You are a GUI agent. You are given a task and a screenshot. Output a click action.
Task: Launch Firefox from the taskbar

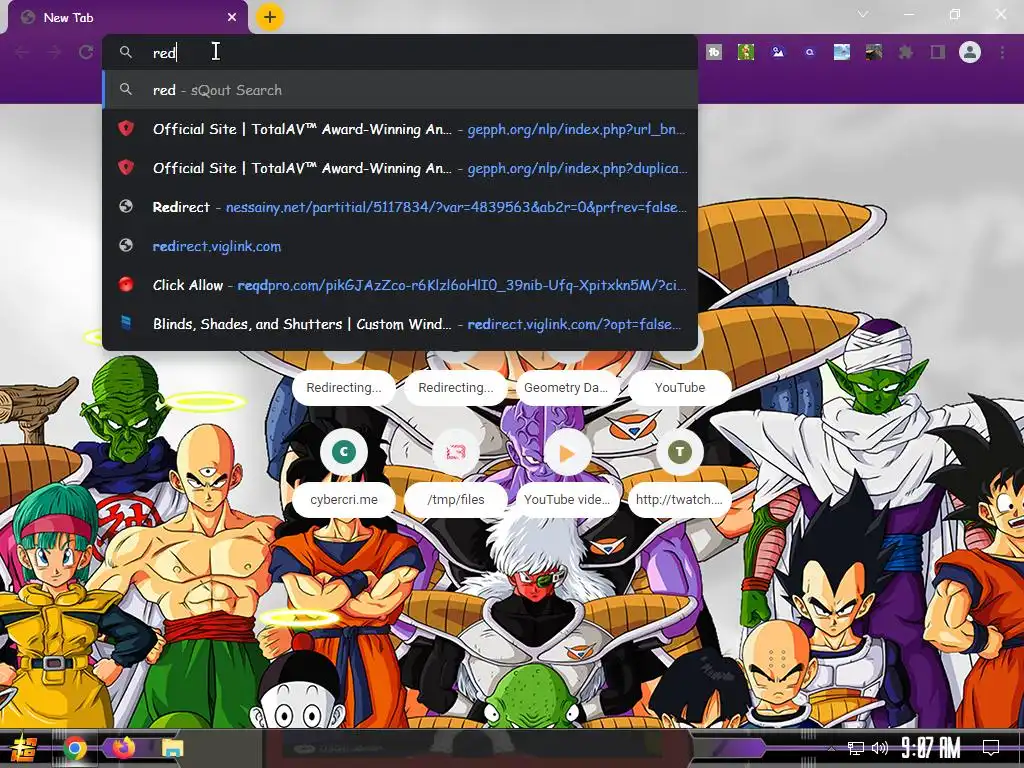tap(123, 747)
